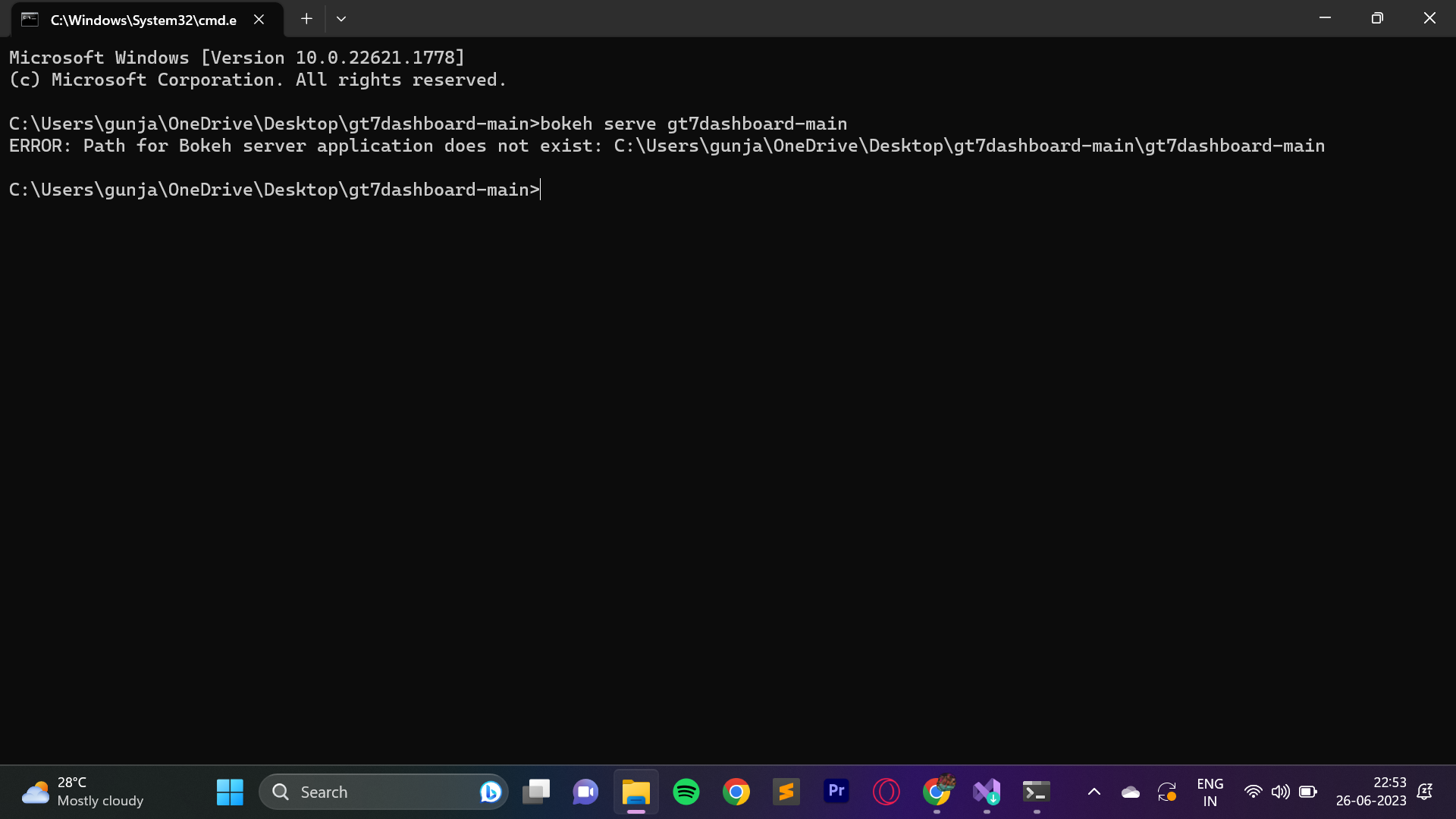This screenshot has width=1456, height=819.
Task: Open the ENG IN language switcher
Action: coord(1210,791)
